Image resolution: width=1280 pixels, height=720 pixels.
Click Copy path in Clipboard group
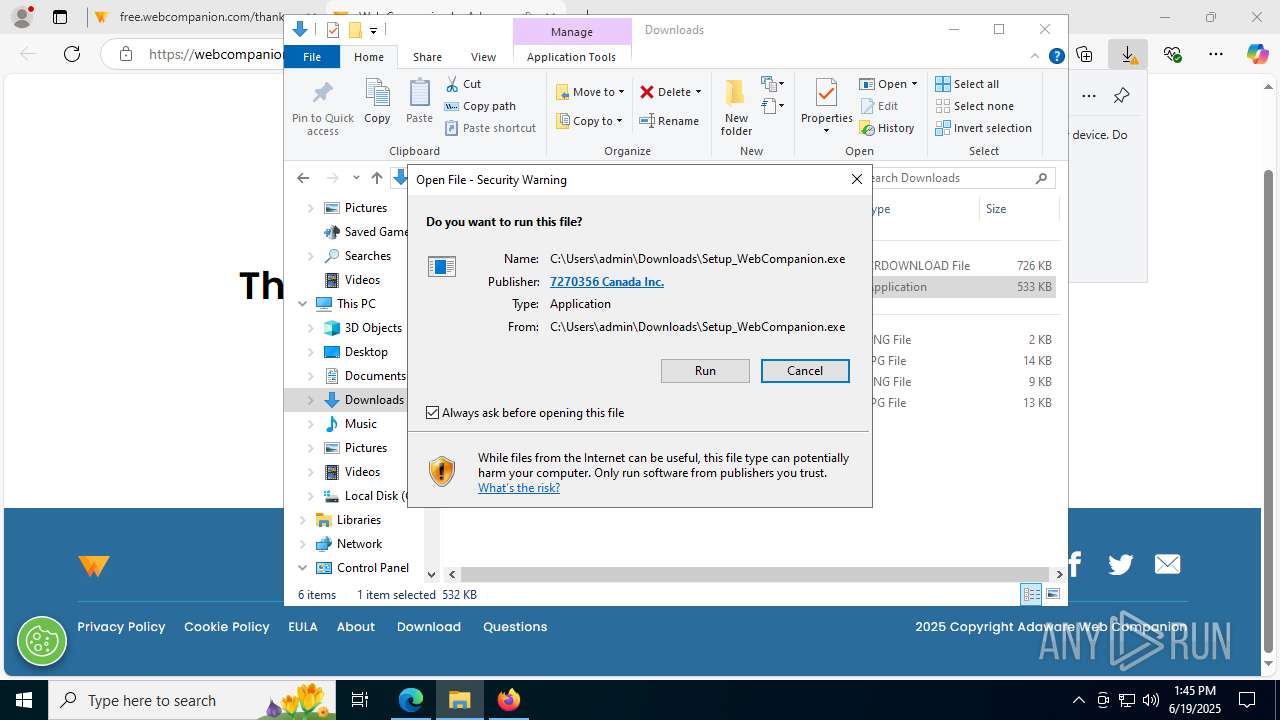click(x=480, y=106)
